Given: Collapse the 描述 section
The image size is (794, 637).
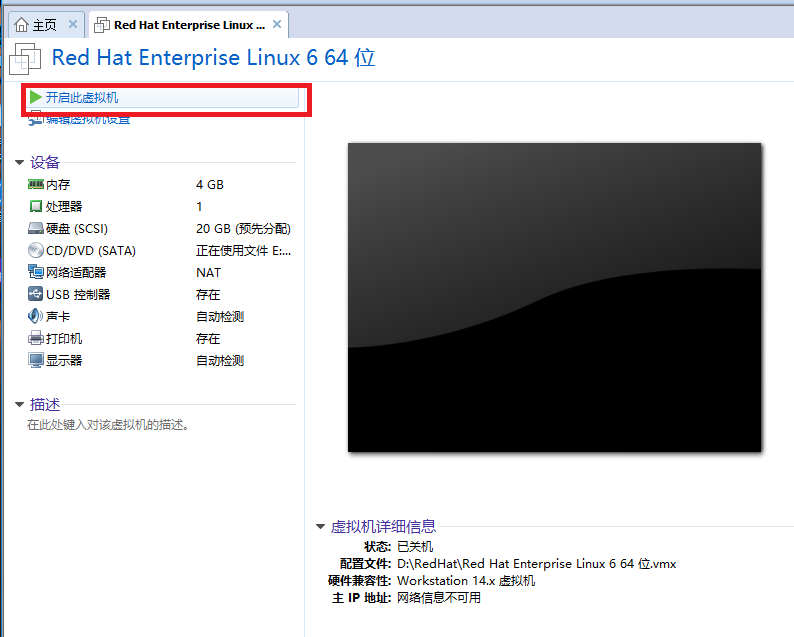Looking at the screenshot, I should [20, 405].
